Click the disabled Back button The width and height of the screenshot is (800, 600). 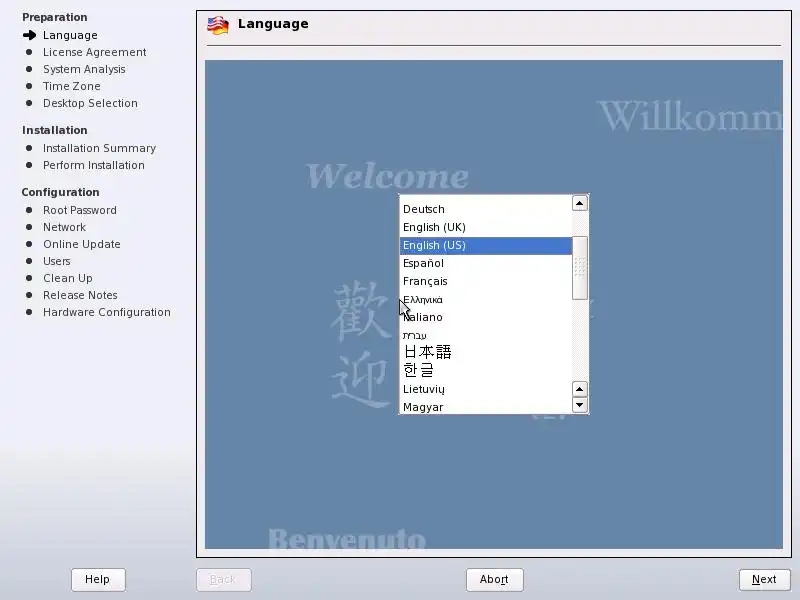point(223,580)
